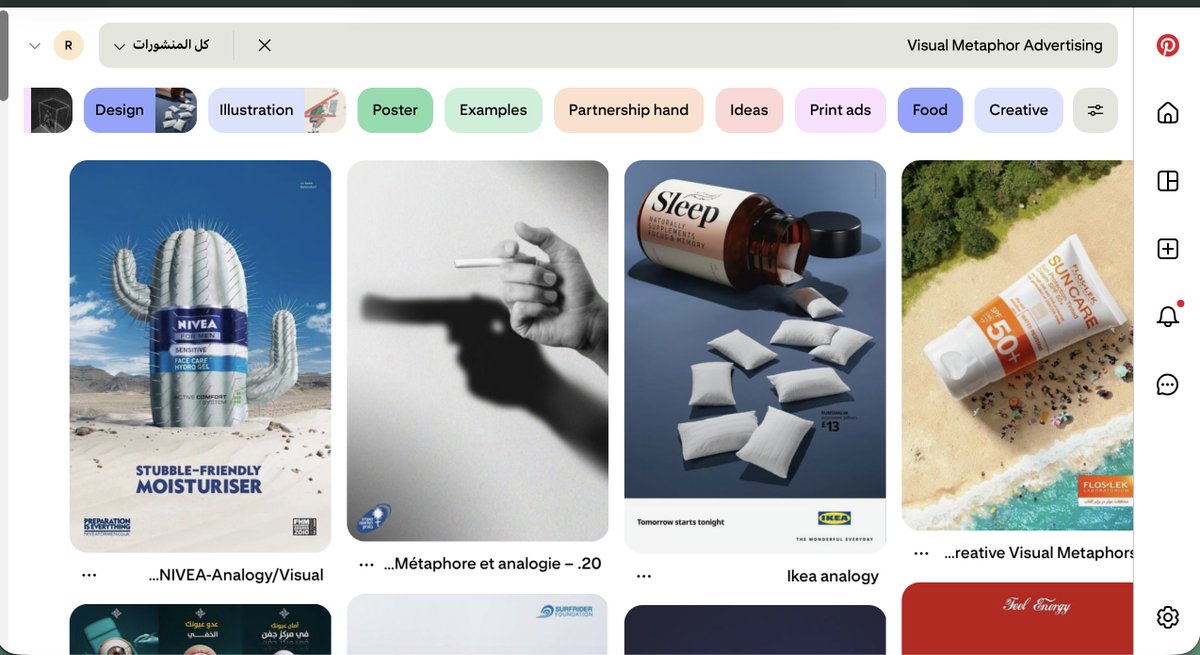
Task: Select the Food filter chip
Action: tap(930, 110)
